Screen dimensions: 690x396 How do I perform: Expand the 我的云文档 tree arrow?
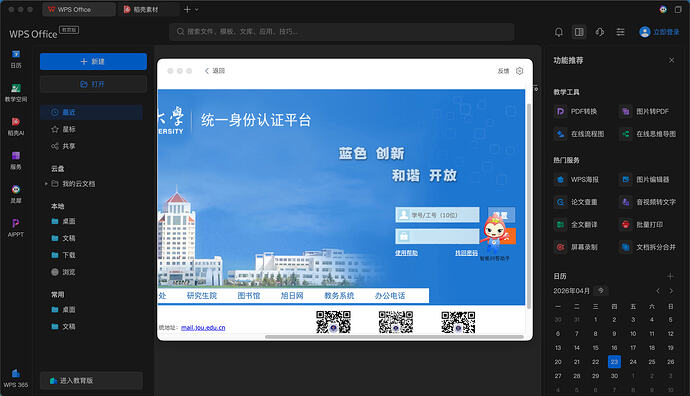(46, 183)
